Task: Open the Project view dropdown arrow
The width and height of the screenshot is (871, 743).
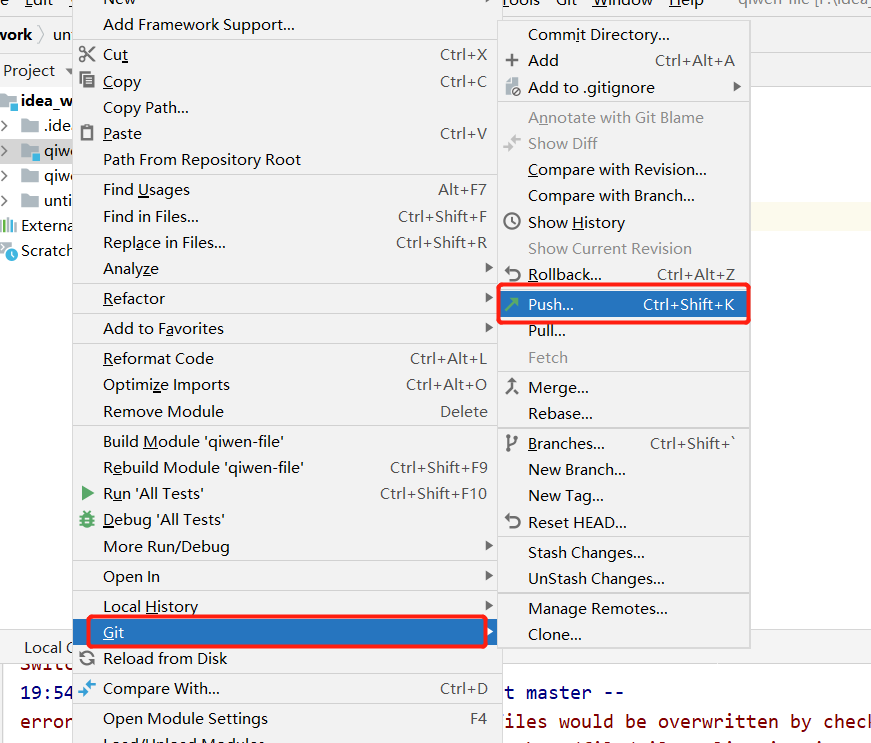Action: 69,71
